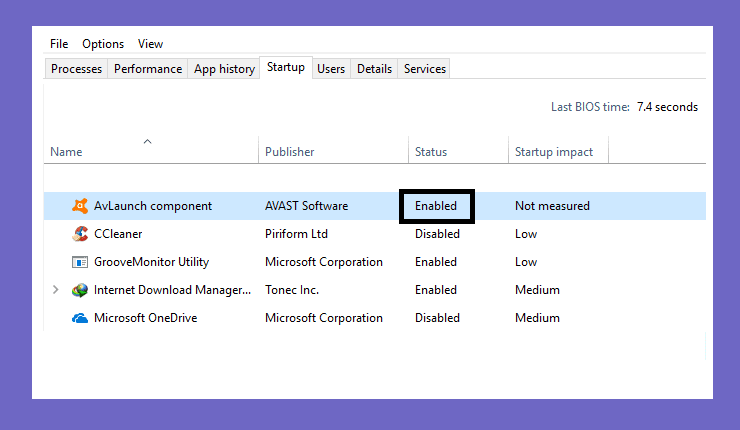Click the Avast AvLaunch component icon
The height and width of the screenshot is (430, 740).
[80, 206]
